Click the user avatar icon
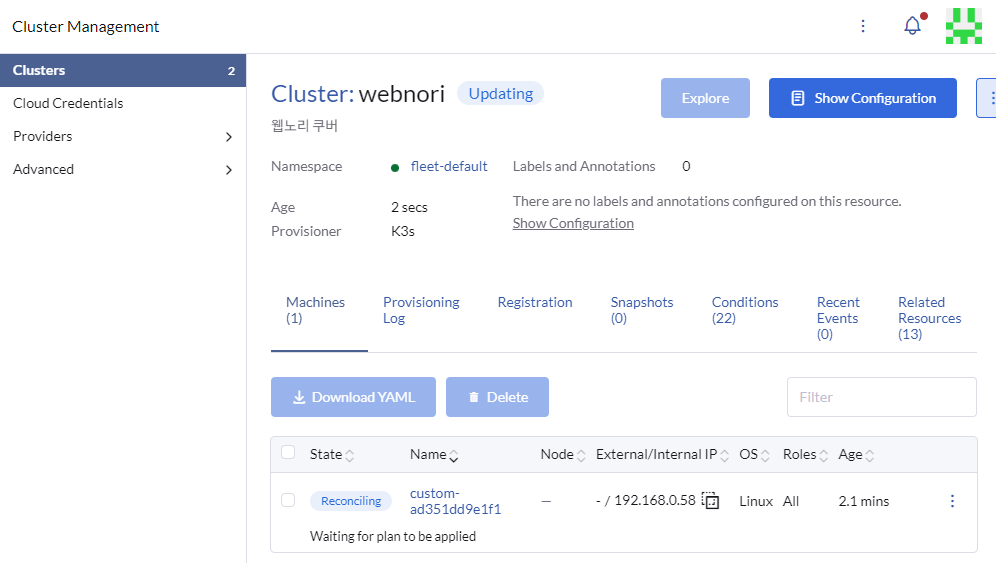Viewport: 996px width, 563px height. 963,26
